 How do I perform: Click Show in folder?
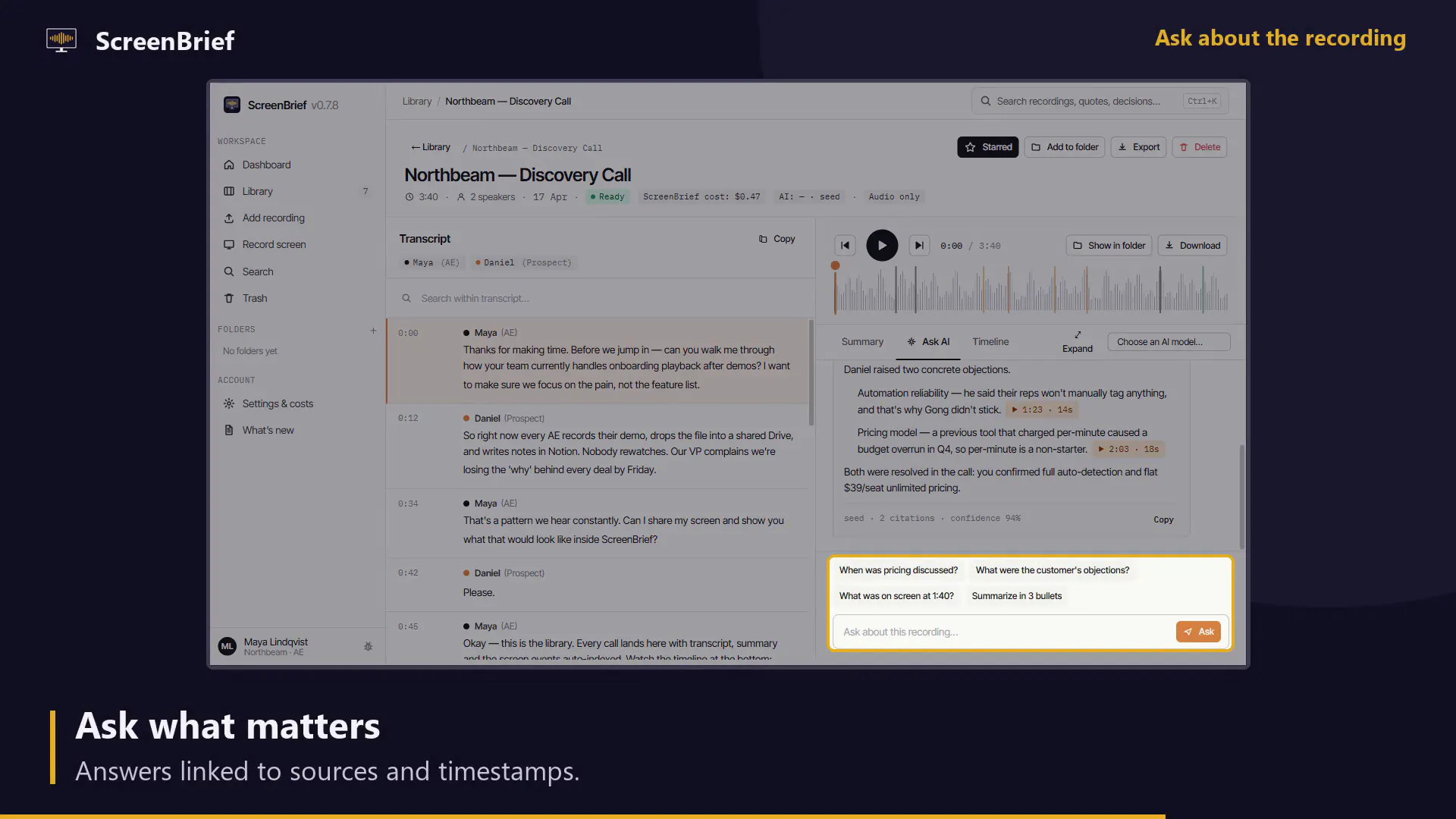pos(1109,246)
